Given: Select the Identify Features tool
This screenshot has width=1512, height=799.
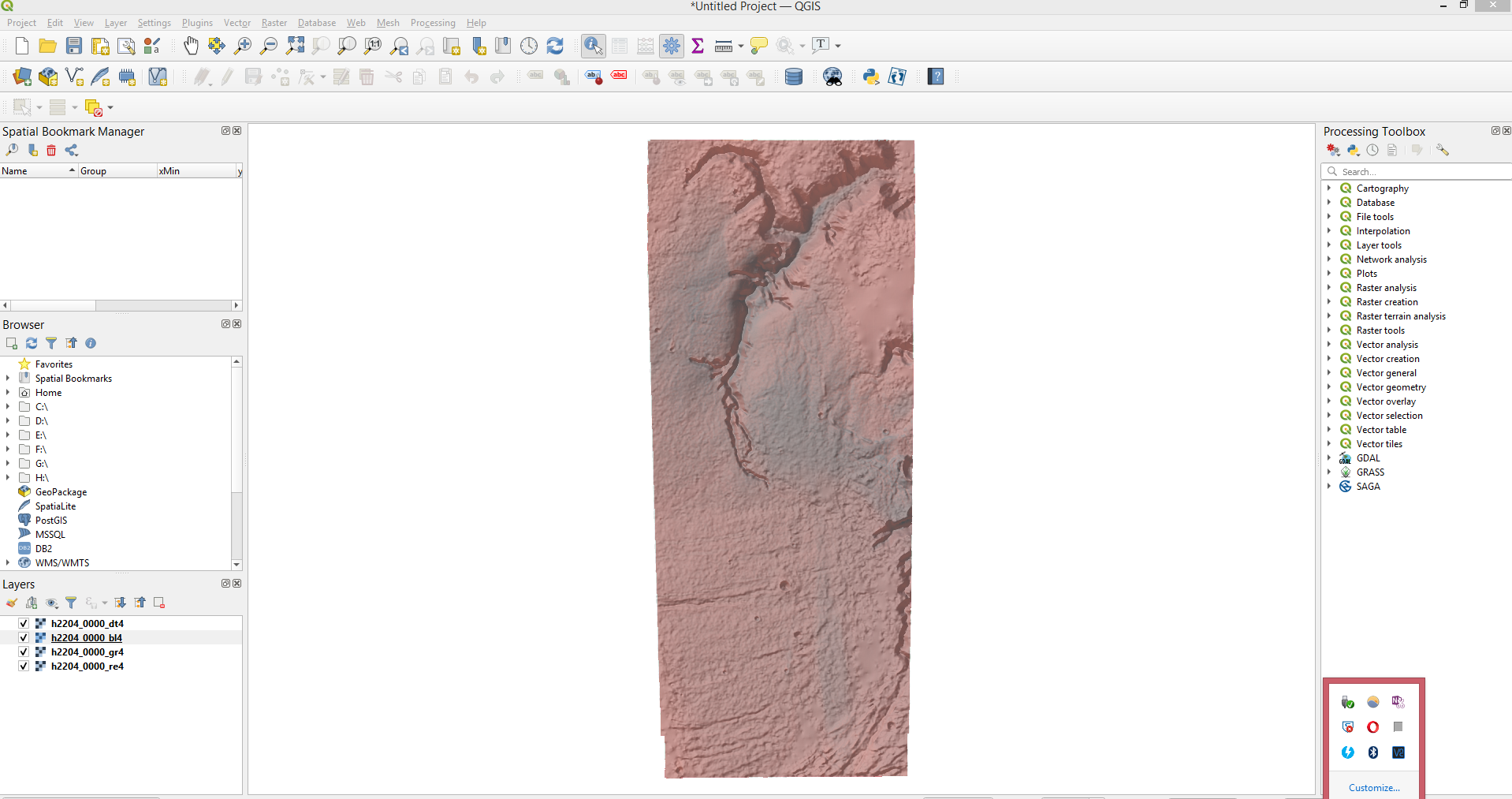Looking at the screenshot, I should click(x=594, y=46).
